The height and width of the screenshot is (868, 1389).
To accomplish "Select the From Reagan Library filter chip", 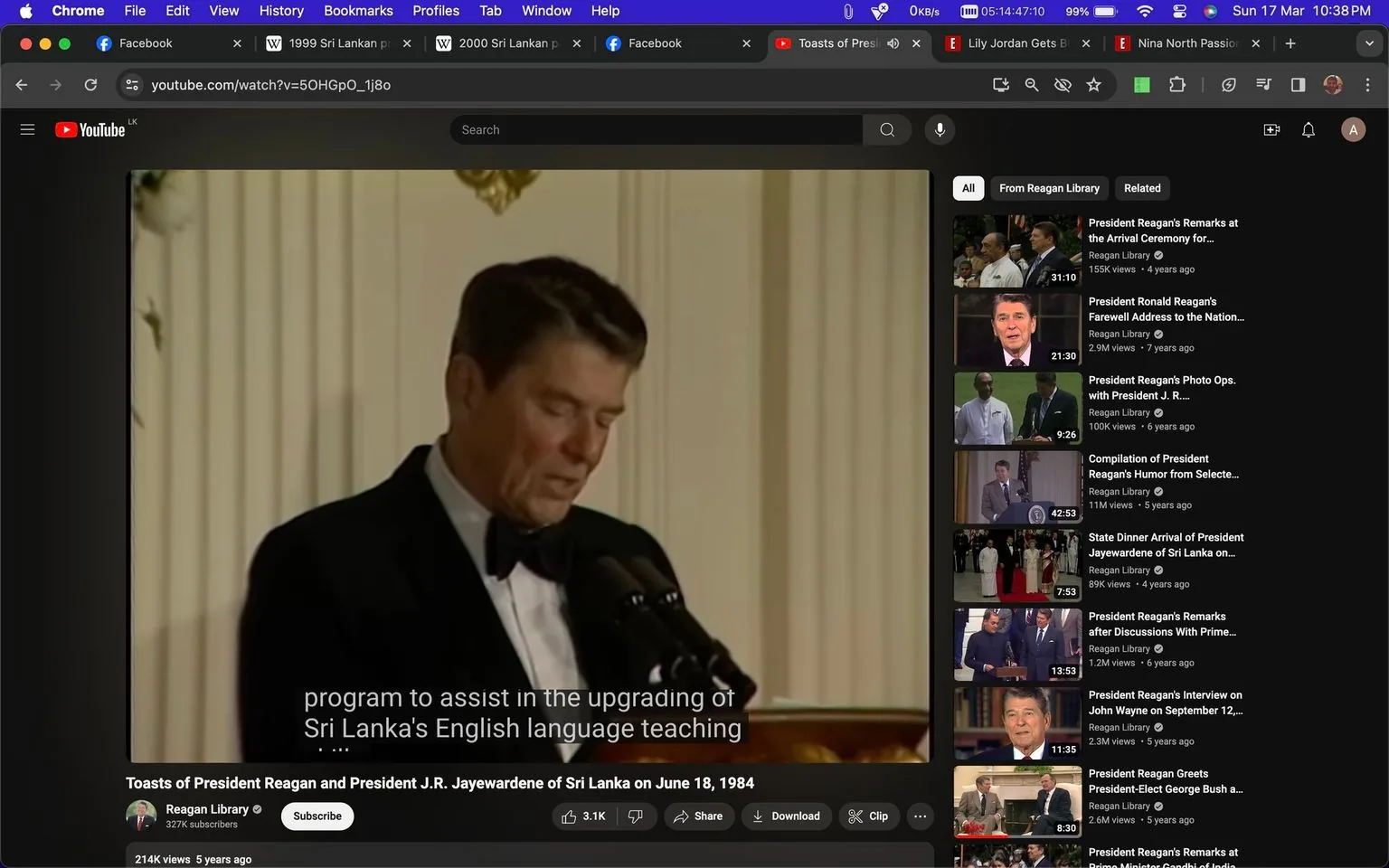I will pos(1048,188).
